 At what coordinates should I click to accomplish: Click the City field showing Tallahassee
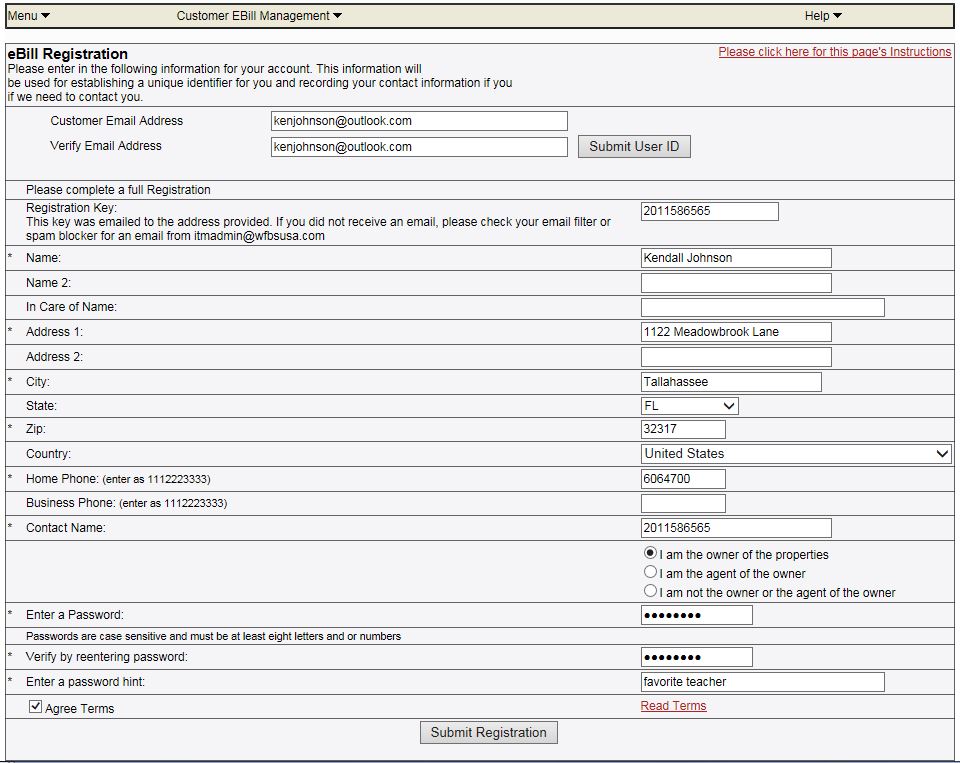(x=731, y=382)
